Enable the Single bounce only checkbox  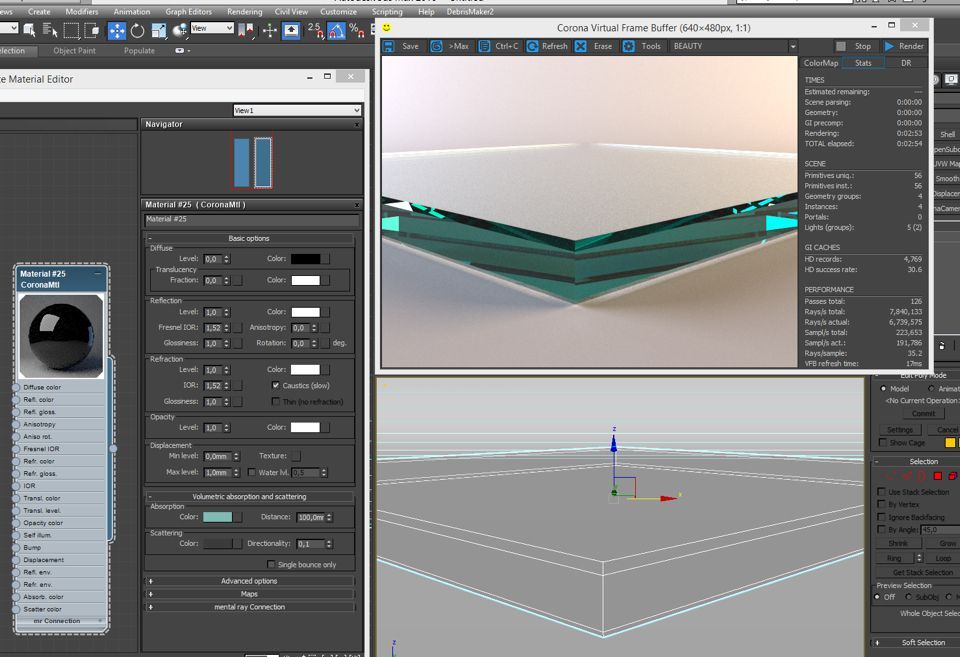pyautogui.click(x=271, y=564)
